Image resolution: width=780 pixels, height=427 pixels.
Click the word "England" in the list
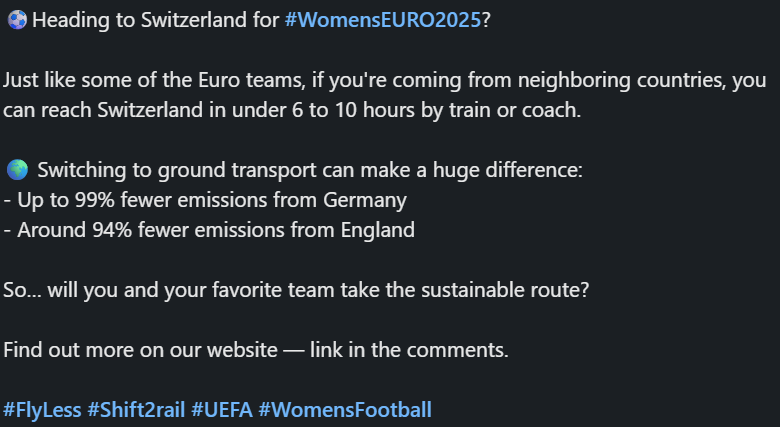point(376,230)
